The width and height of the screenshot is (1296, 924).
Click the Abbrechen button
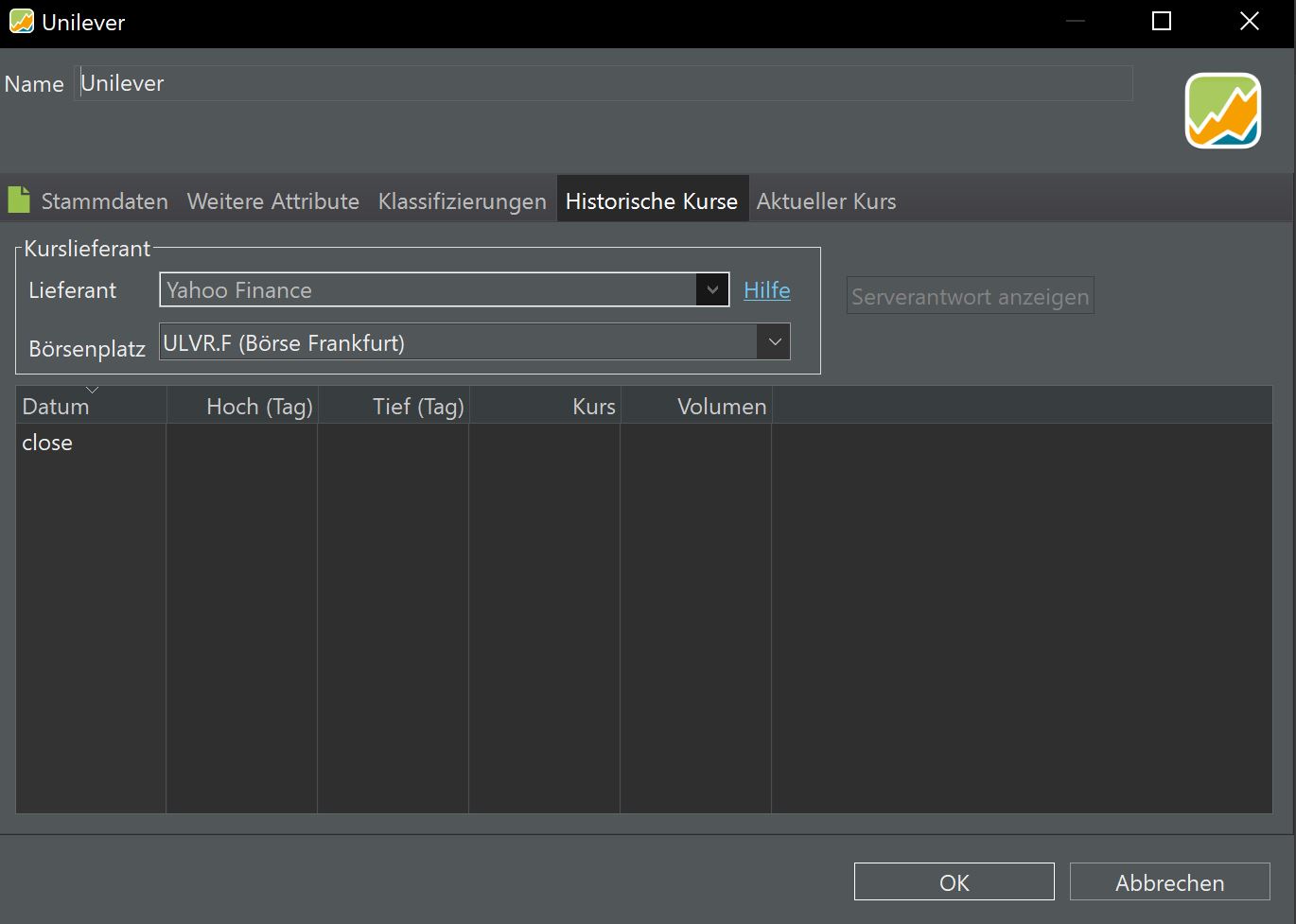pos(1169,882)
